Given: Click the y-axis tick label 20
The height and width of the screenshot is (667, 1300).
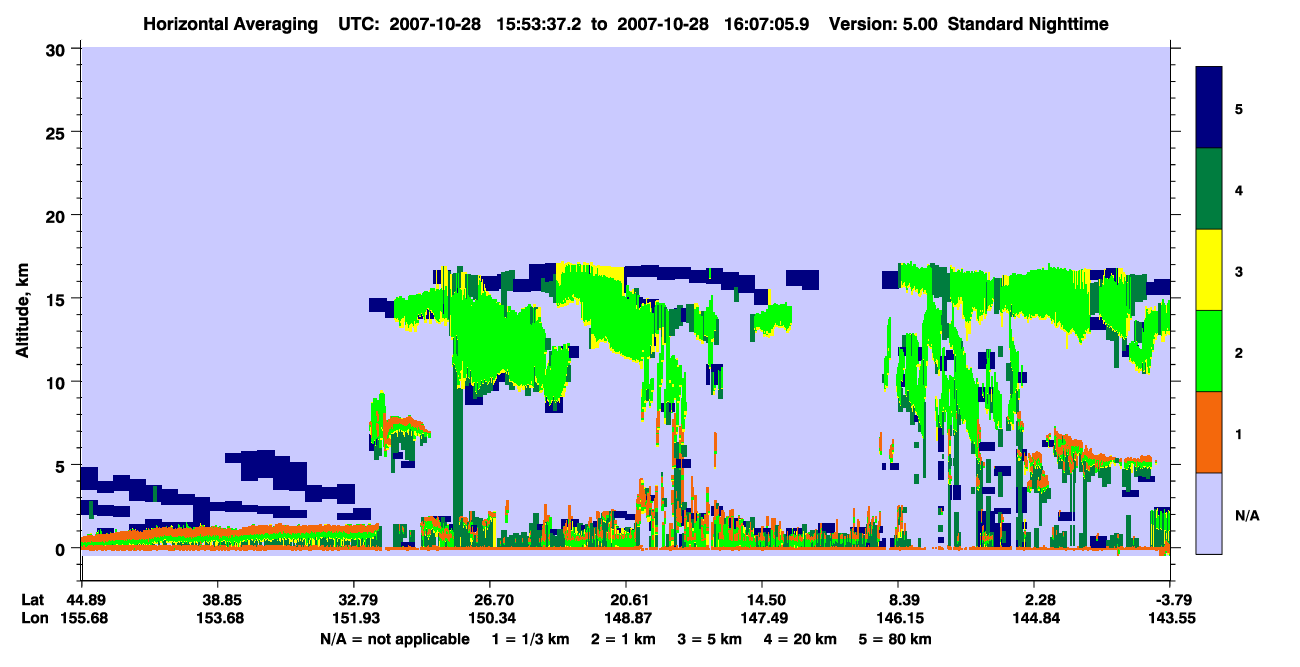Looking at the screenshot, I should [x=57, y=215].
